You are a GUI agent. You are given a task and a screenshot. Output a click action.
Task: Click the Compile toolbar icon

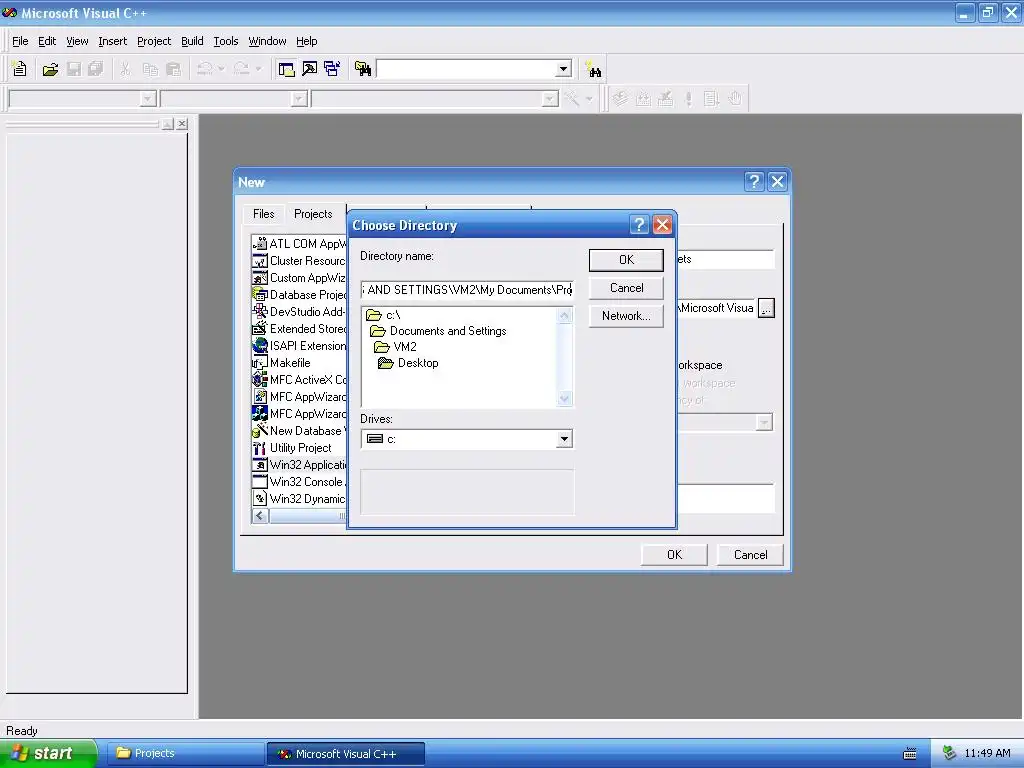620,99
